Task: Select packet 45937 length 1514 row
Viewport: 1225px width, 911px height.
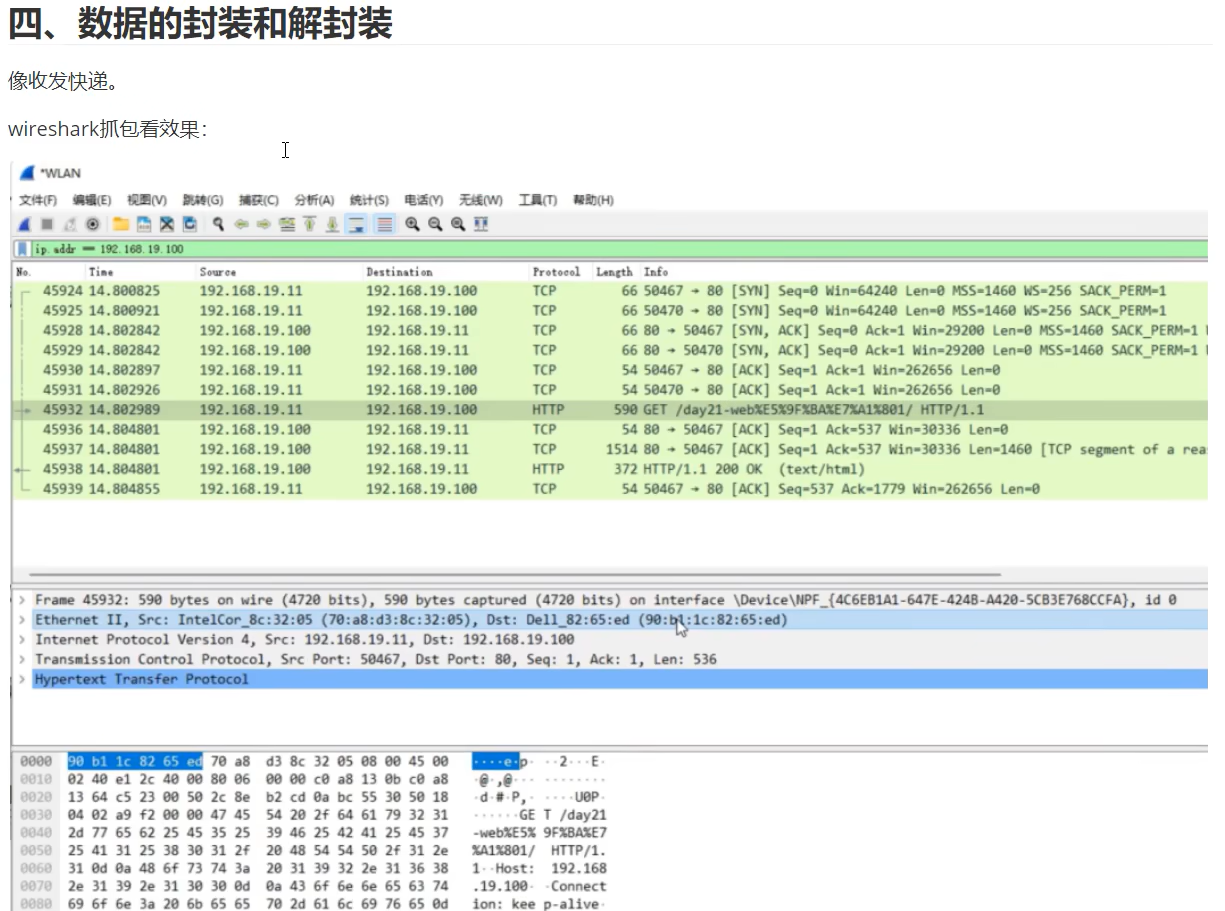Action: pos(610,449)
